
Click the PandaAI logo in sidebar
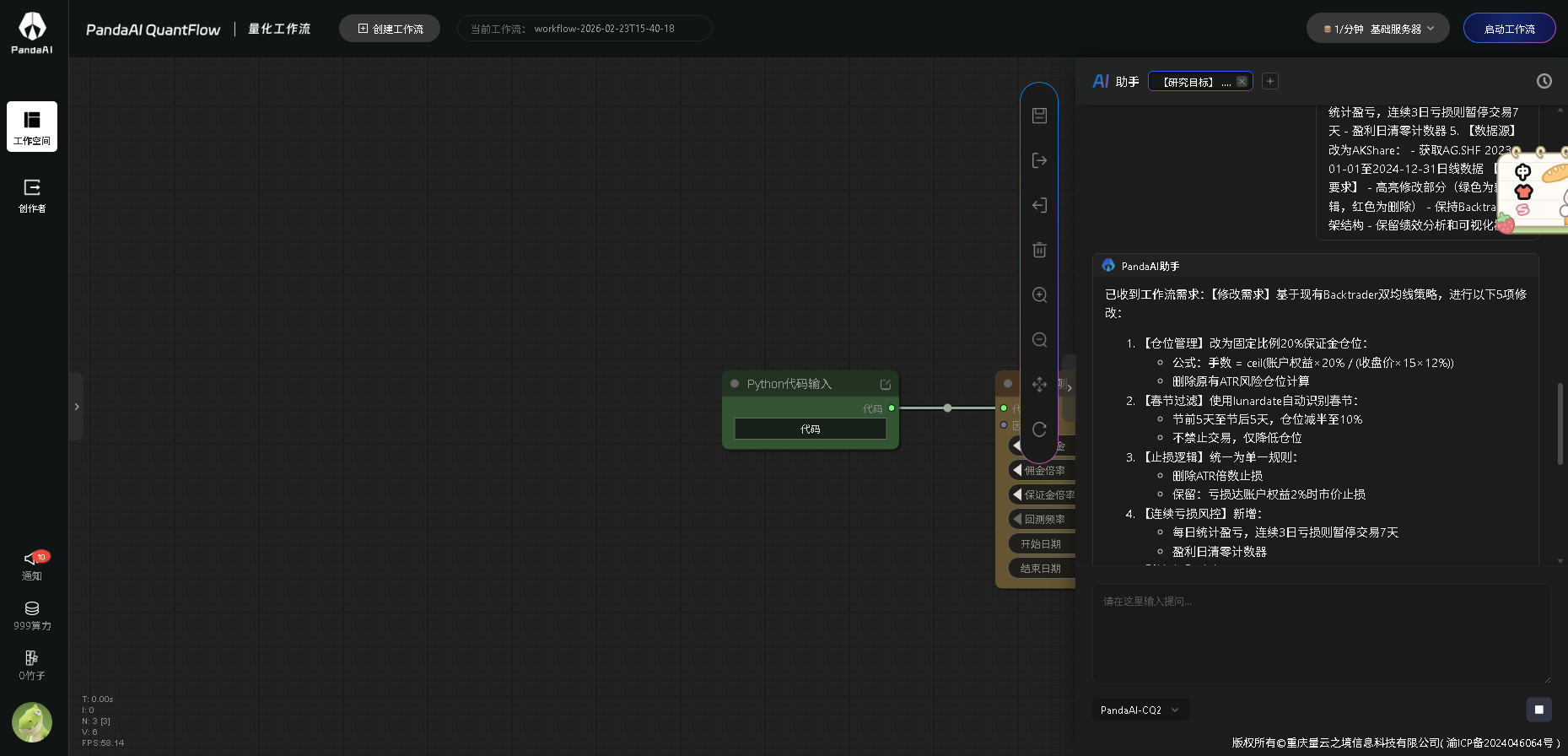click(x=32, y=33)
